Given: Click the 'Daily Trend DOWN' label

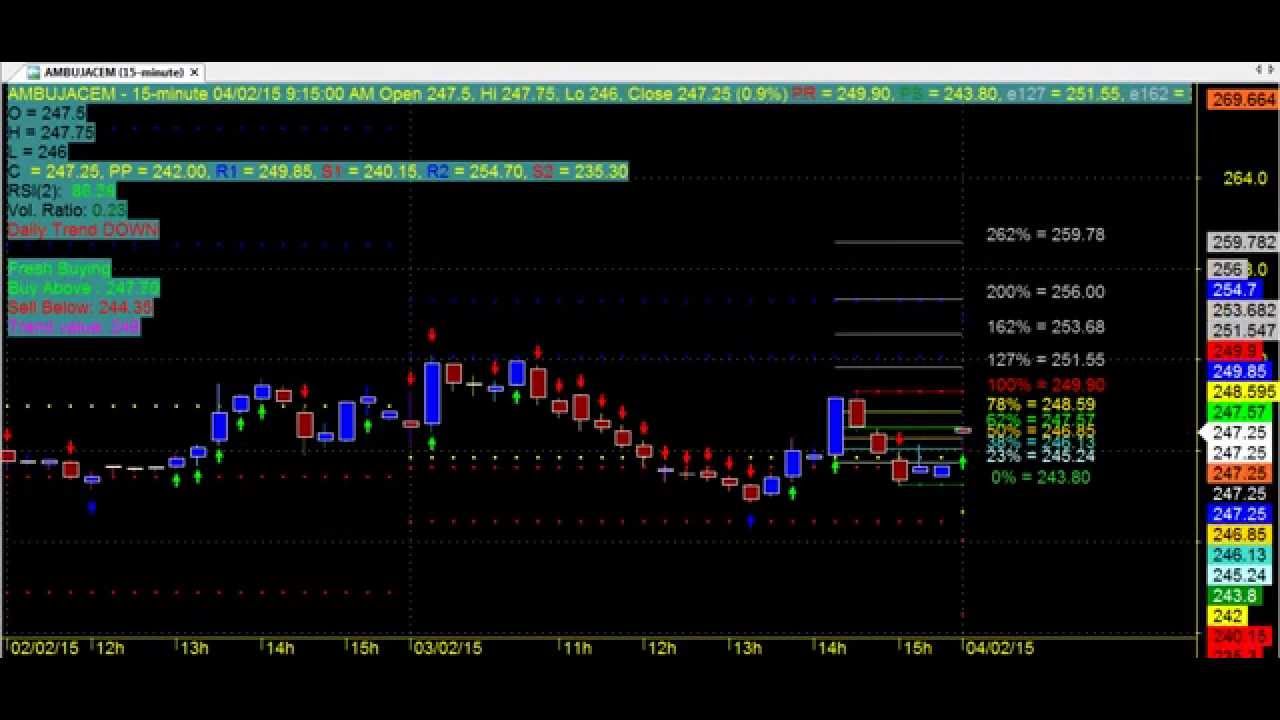Looking at the screenshot, I should [83, 229].
